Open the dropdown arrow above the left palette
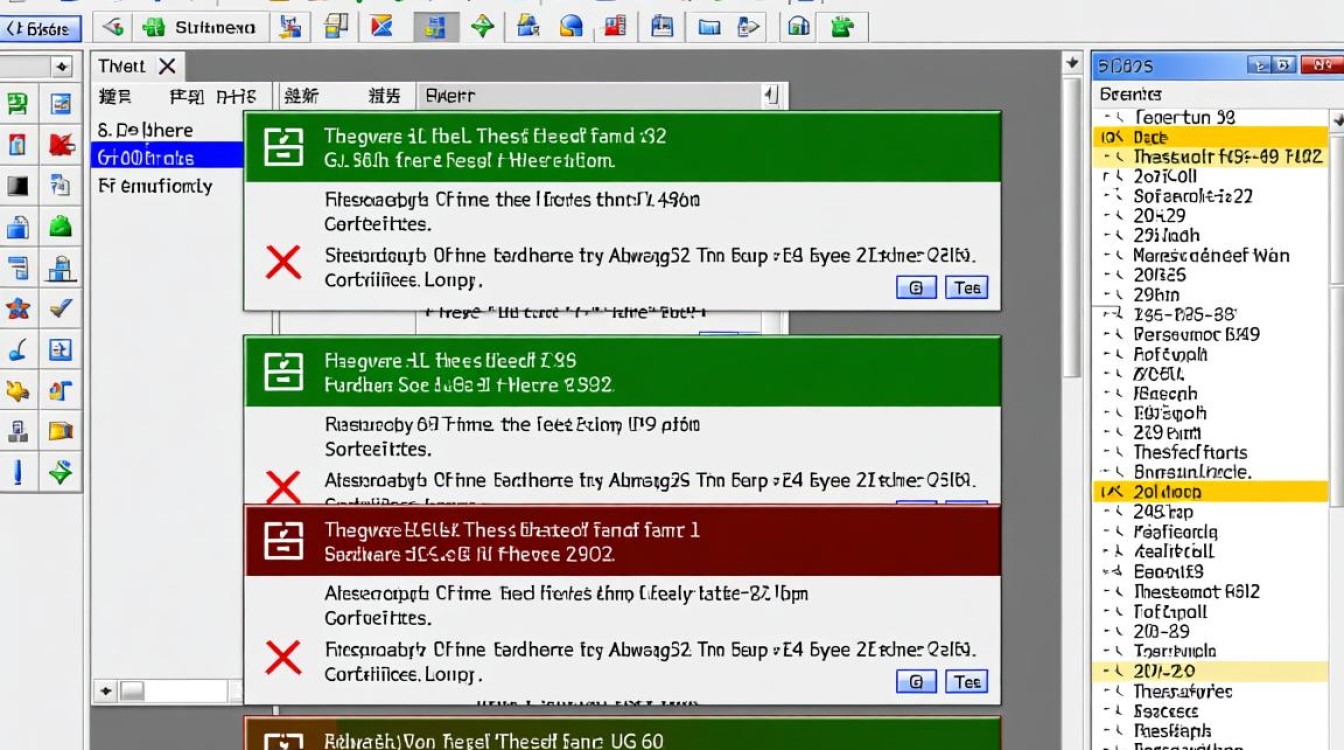 62,67
